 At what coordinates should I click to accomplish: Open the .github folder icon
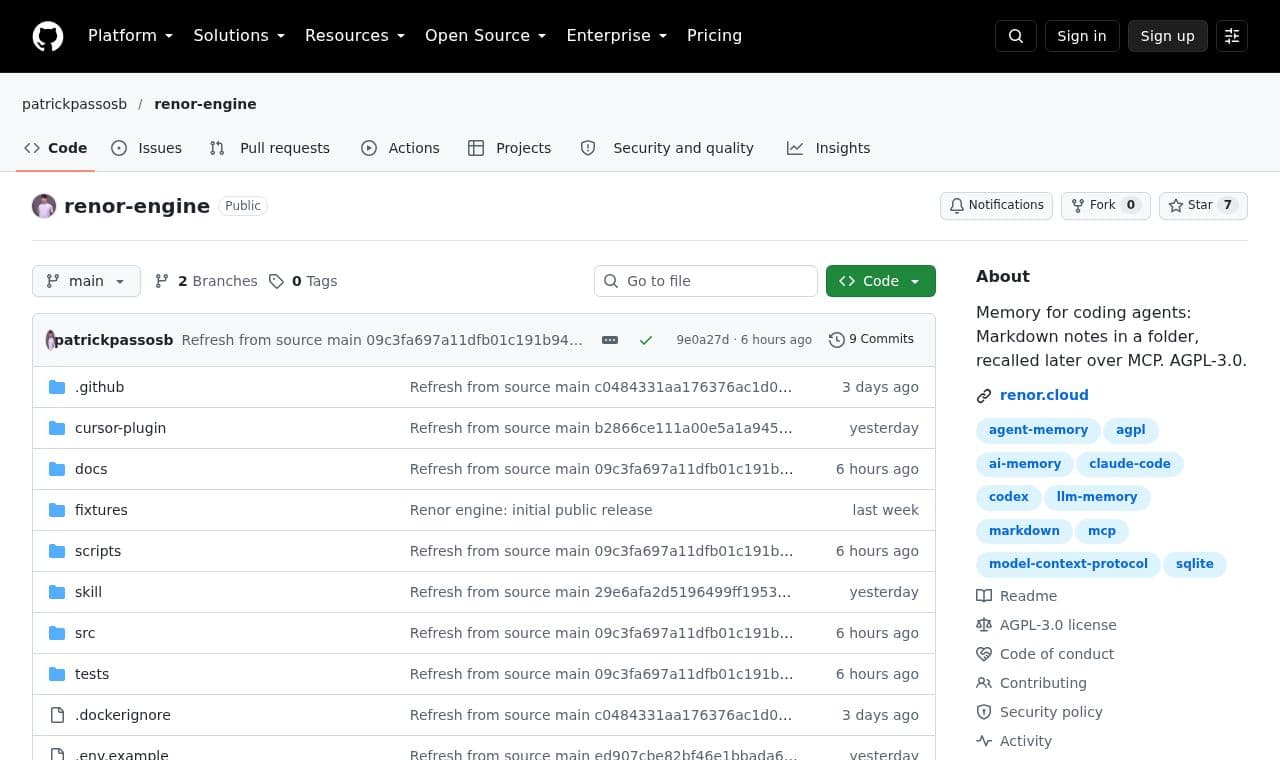click(57, 387)
